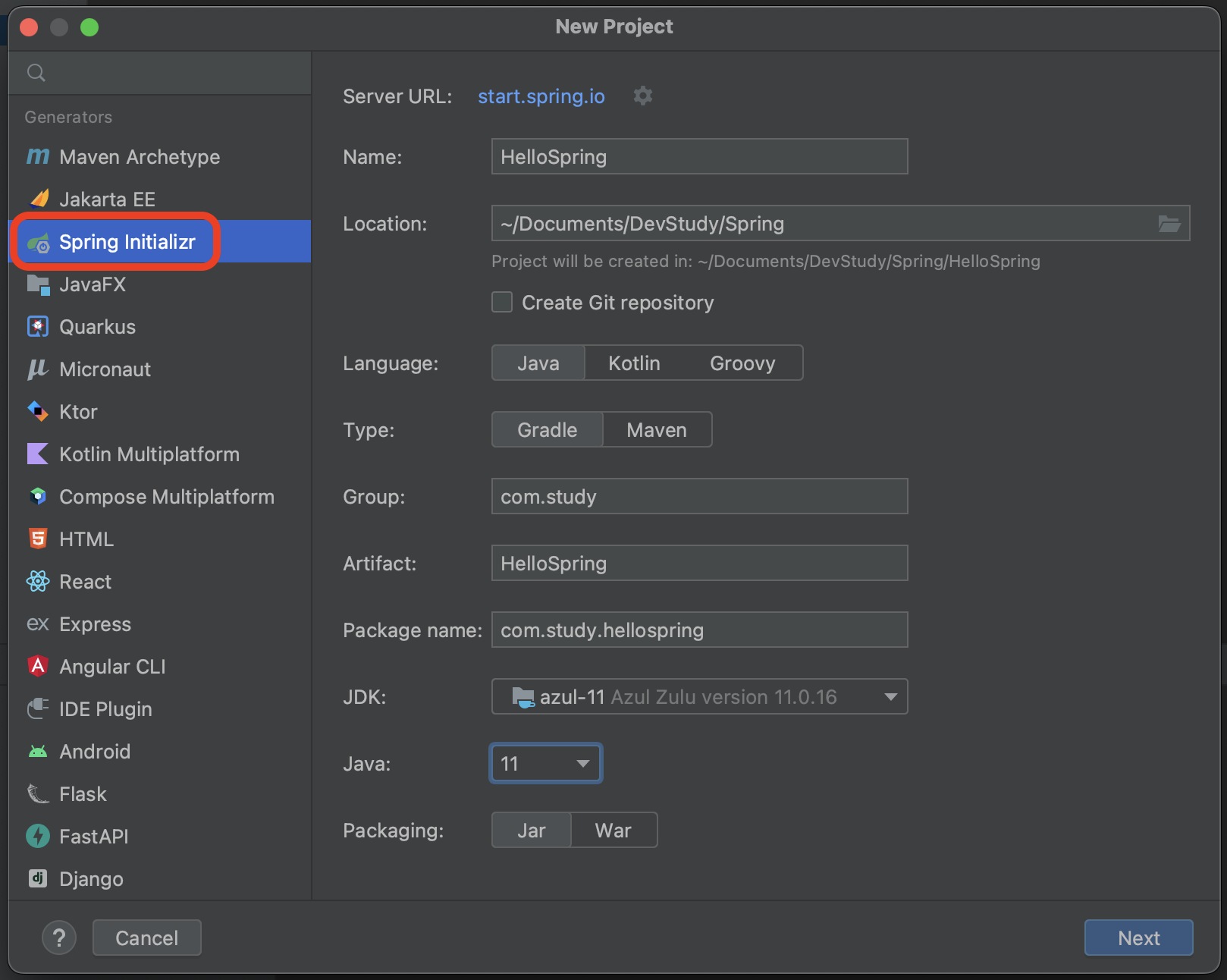This screenshot has height=980, width=1227.
Task: Open the JDK azul-11 dropdown
Action: click(x=699, y=697)
